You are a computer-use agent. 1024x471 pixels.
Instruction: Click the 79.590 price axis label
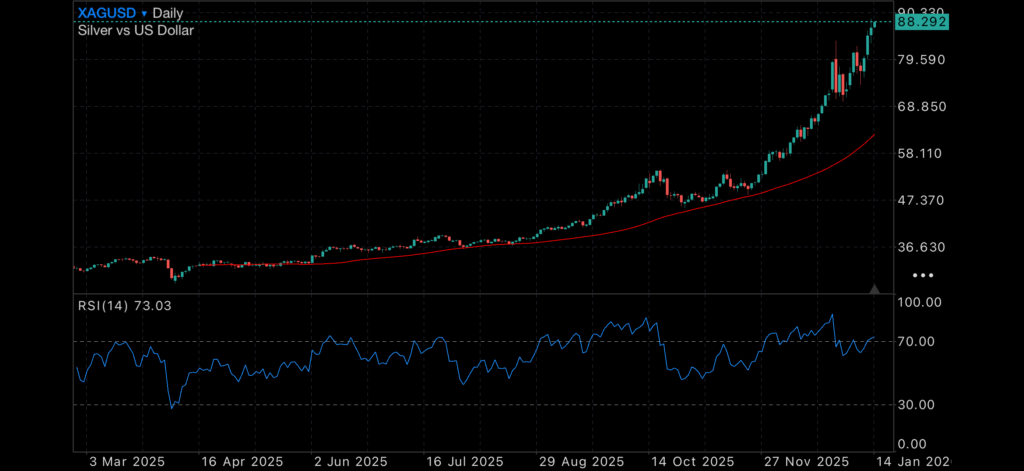(x=921, y=59)
